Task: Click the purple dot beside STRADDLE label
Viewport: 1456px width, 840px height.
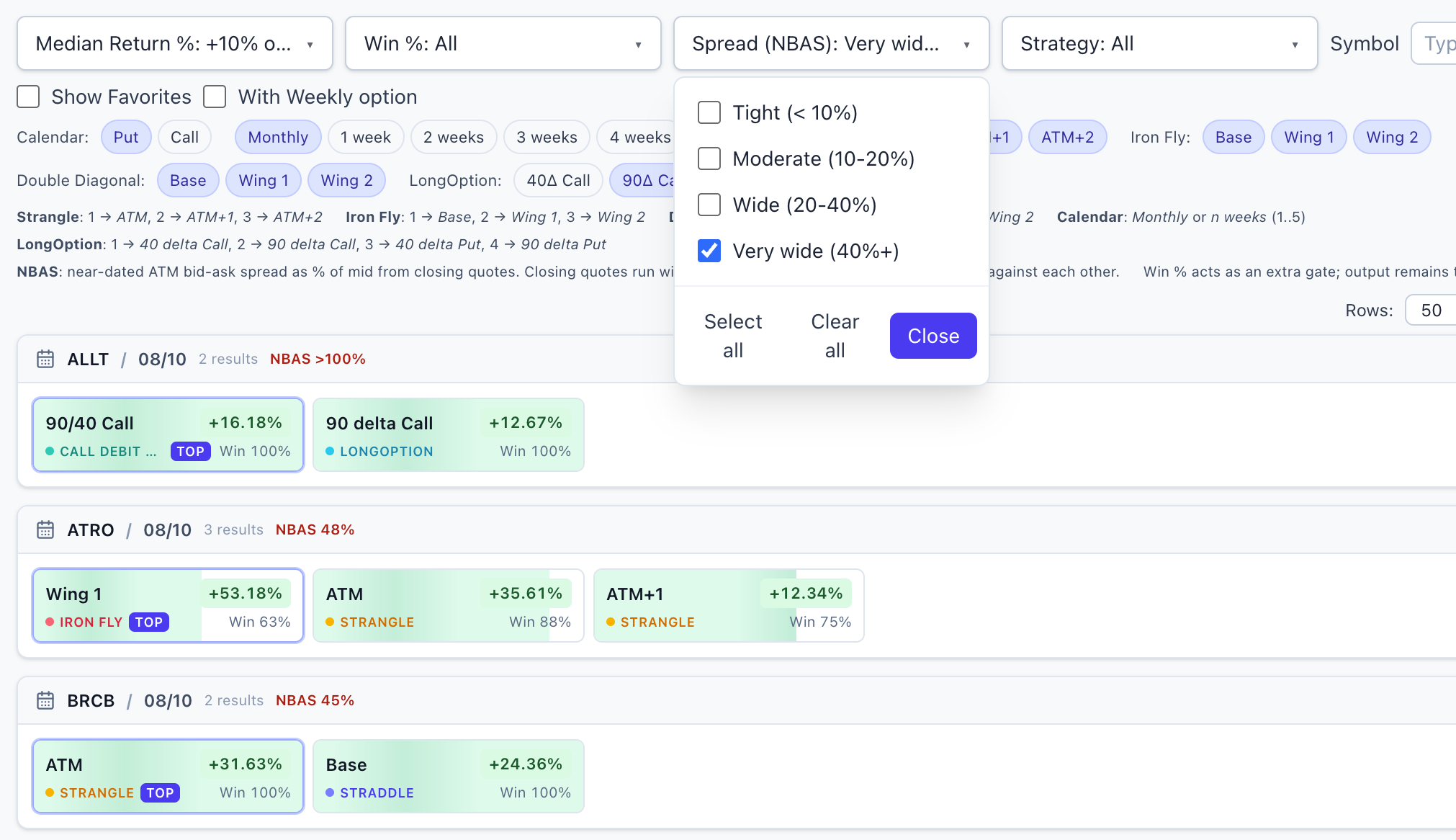Action: (330, 793)
